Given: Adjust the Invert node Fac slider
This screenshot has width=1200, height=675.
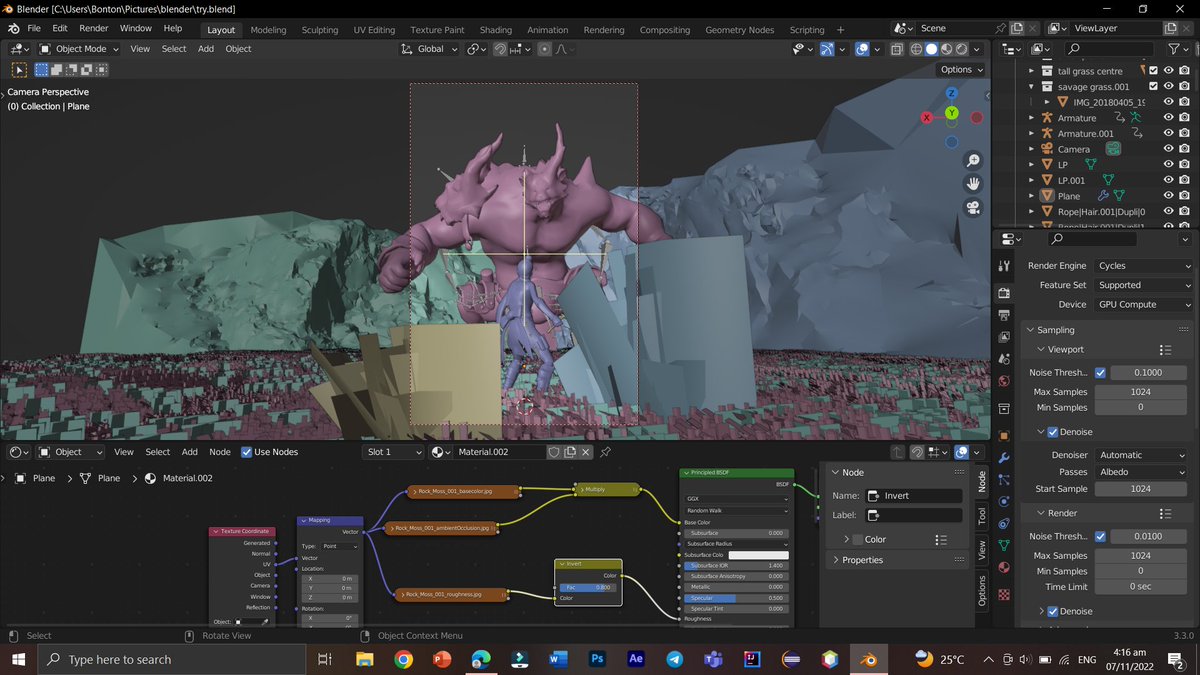Looking at the screenshot, I should (588, 587).
